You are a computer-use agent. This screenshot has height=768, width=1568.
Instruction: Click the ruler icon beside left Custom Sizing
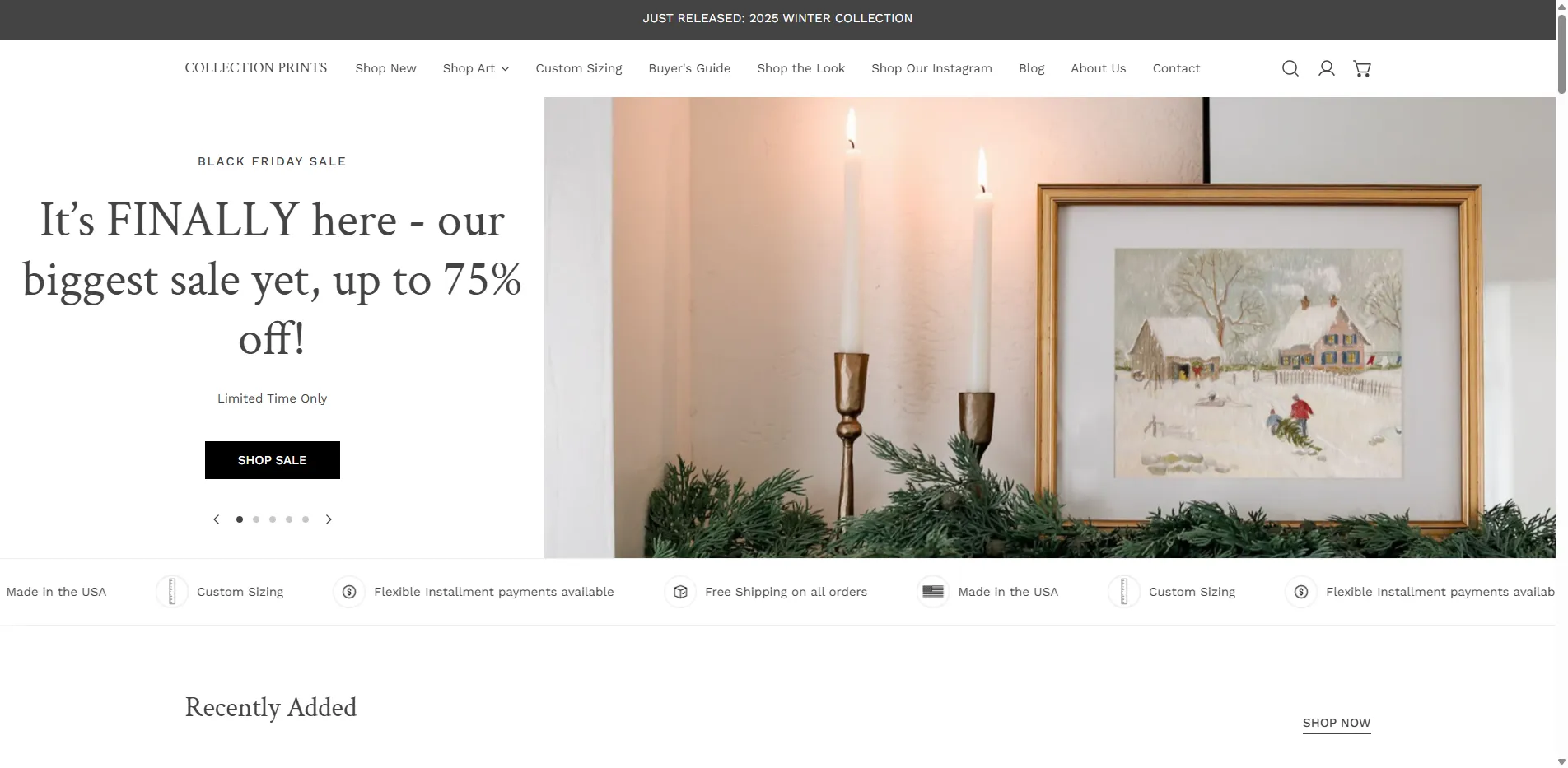click(172, 592)
